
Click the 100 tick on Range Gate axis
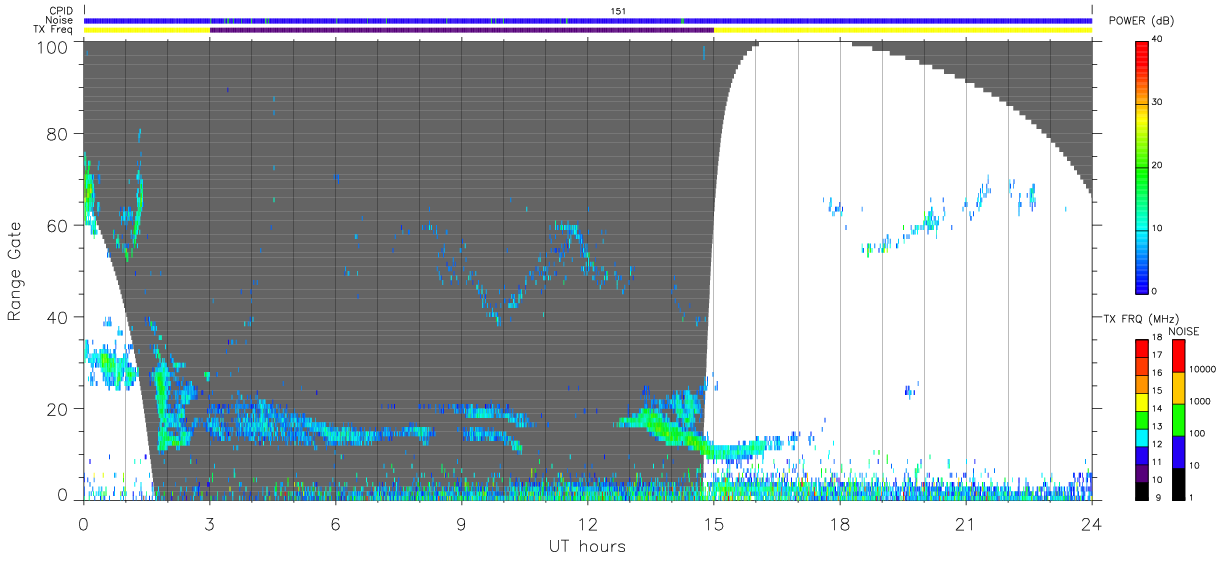52,46
